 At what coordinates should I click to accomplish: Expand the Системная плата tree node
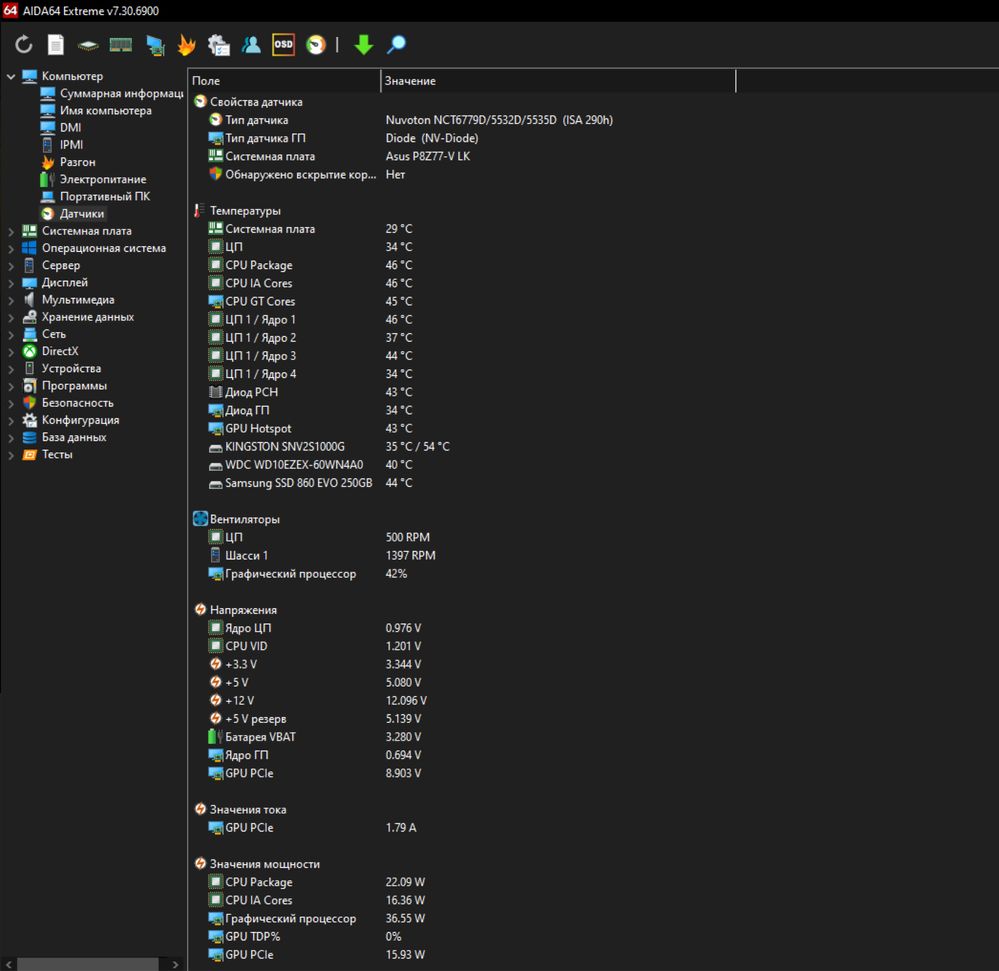(x=11, y=231)
